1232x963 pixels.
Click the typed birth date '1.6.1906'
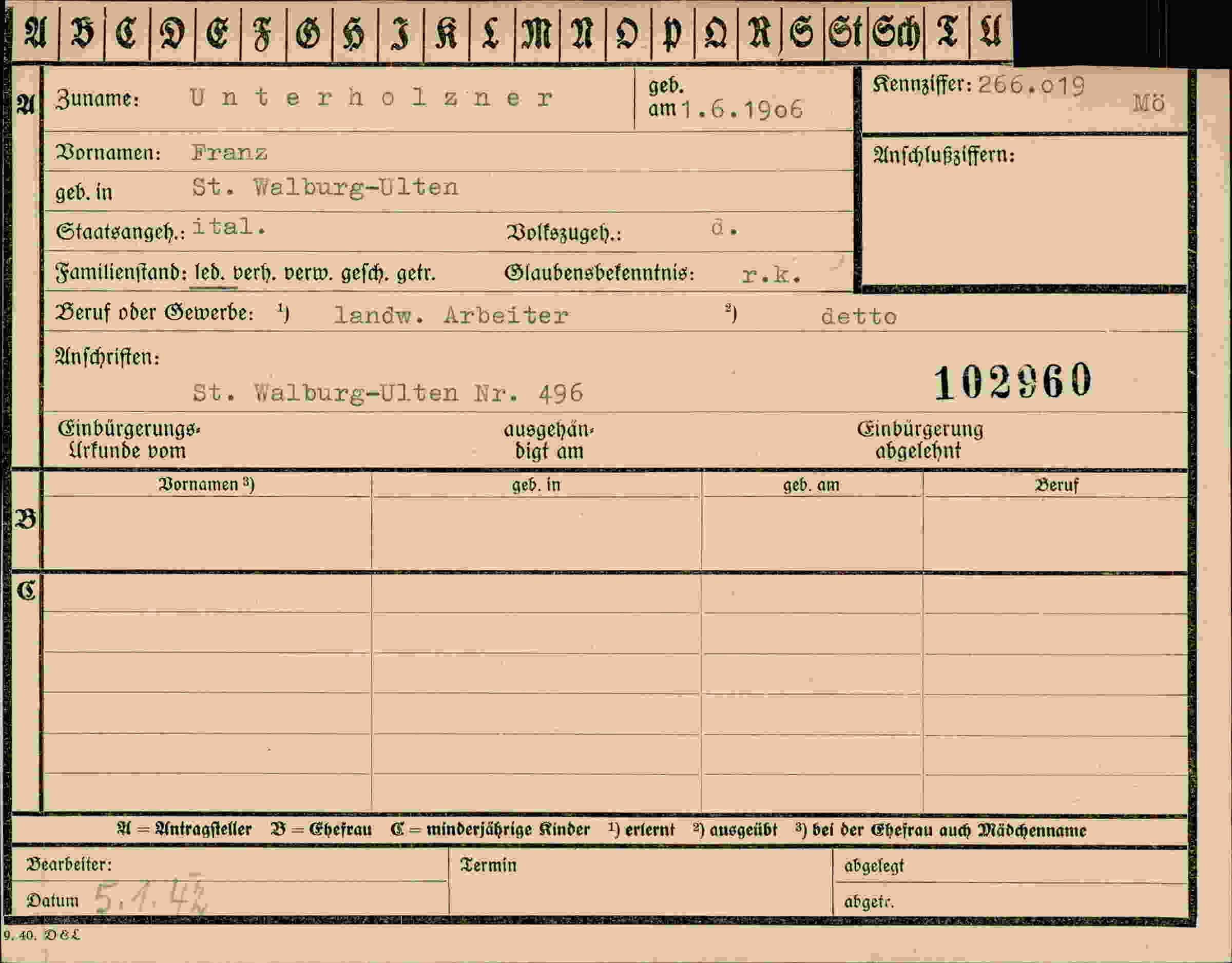(x=742, y=109)
